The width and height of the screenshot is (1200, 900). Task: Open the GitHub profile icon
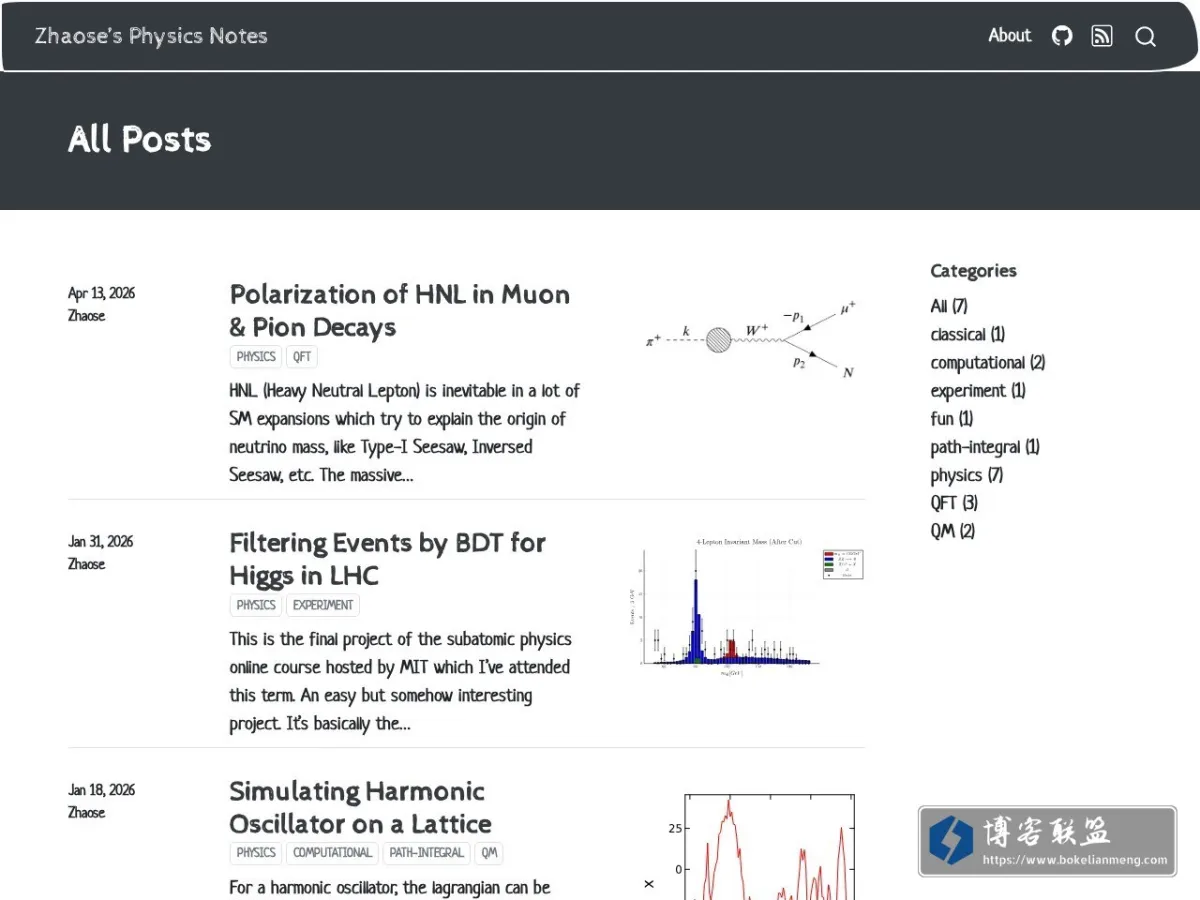pos(1062,36)
